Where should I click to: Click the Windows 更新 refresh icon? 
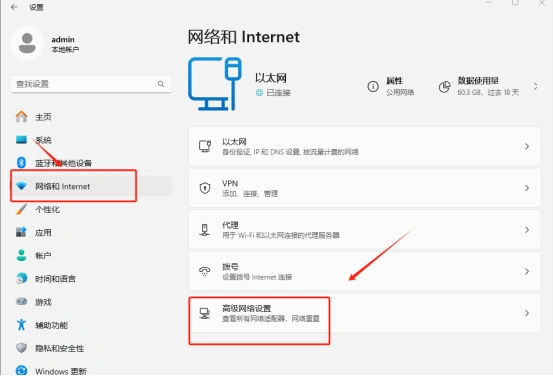[22, 371]
